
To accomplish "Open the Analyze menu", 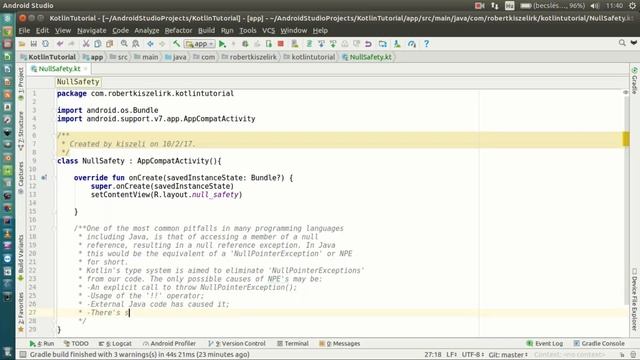I will pos(147,31).
